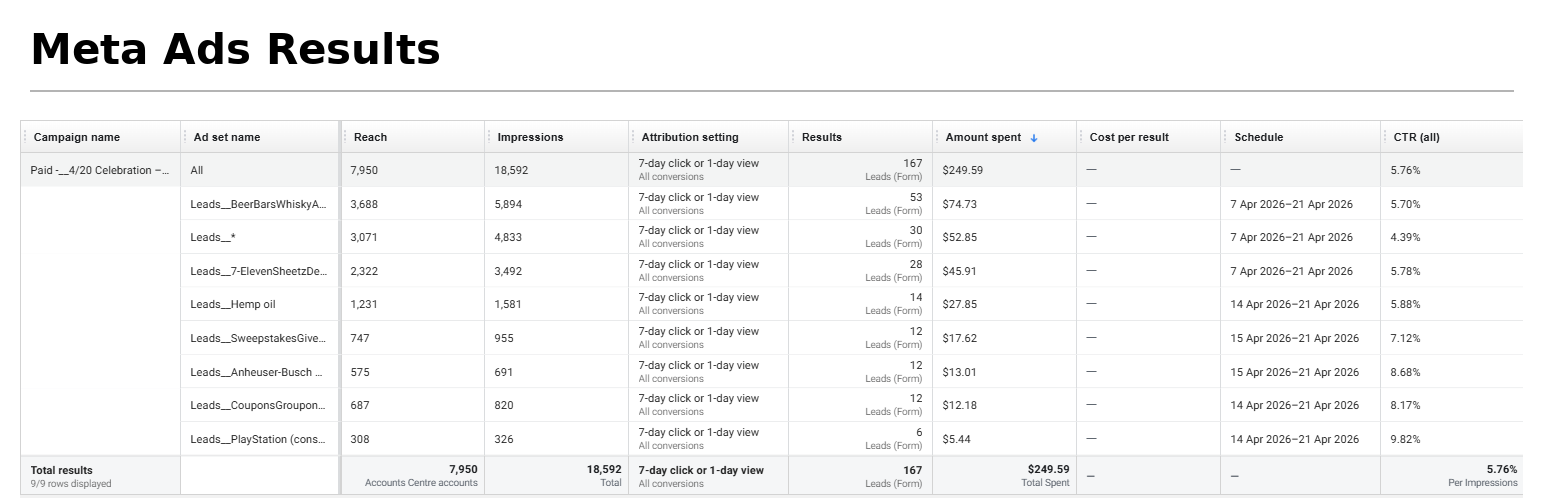Select amount spent $5.44
This screenshot has height=498, width=1543.
[x=957, y=439]
